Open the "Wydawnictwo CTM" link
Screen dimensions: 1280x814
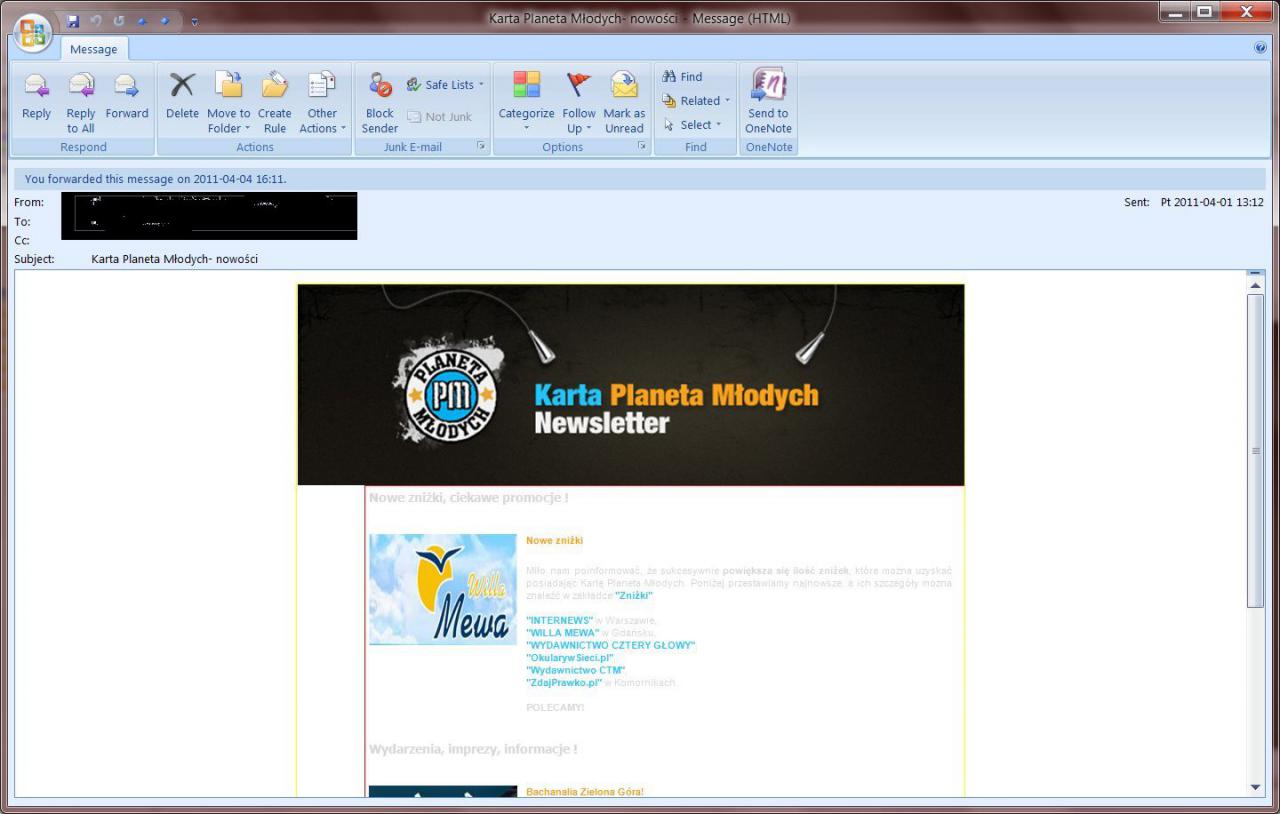coord(576,670)
